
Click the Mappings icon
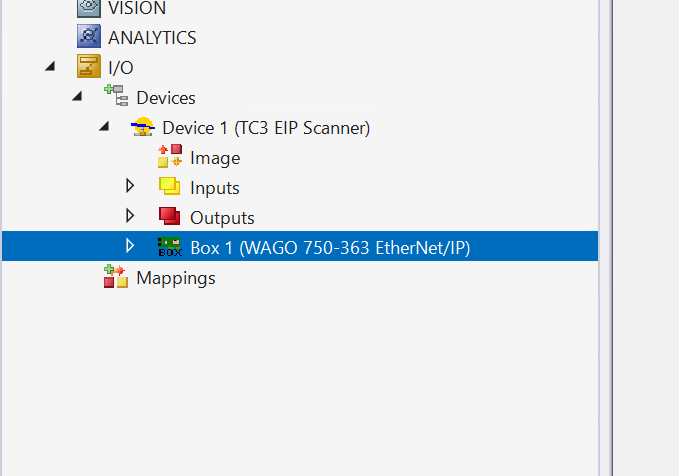[116, 278]
